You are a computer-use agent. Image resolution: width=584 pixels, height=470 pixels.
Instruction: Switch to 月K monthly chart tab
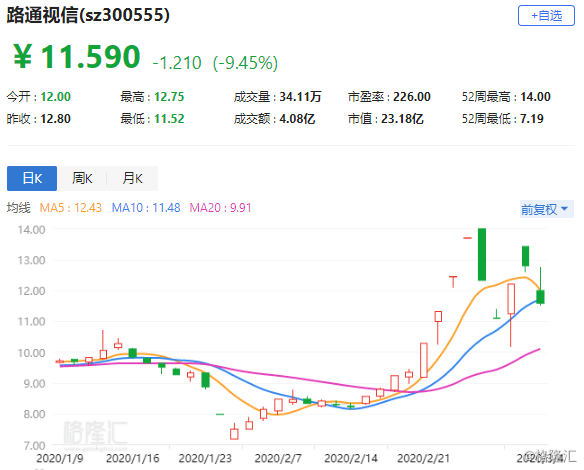132,178
